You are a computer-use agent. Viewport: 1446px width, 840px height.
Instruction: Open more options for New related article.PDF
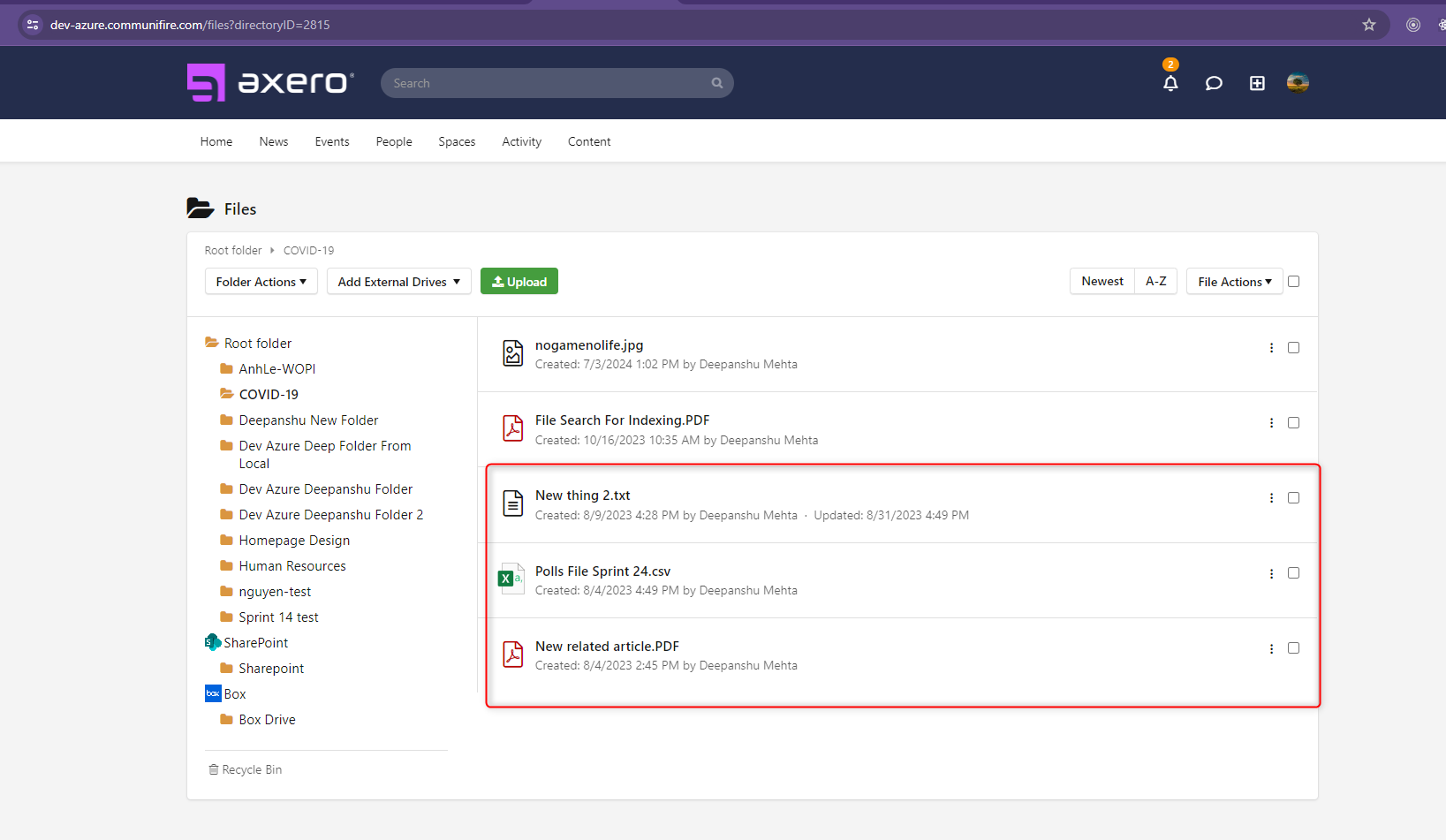tap(1272, 649)
